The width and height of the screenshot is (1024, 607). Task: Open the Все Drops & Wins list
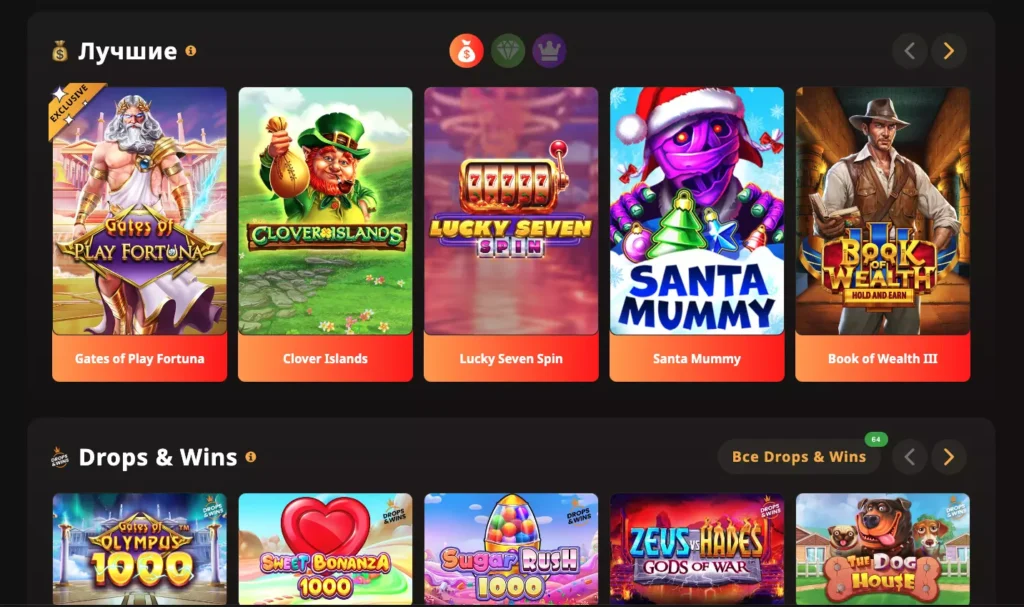point(799,457)
